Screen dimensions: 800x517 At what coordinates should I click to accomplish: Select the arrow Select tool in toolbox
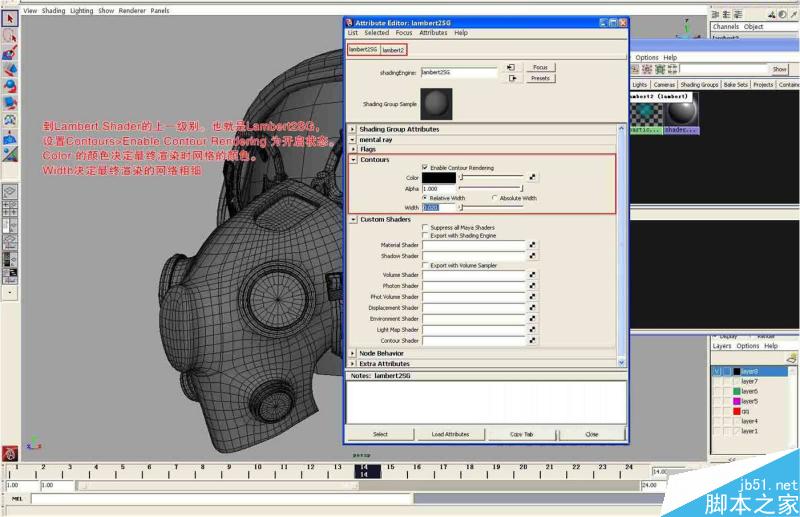point(9,18)
